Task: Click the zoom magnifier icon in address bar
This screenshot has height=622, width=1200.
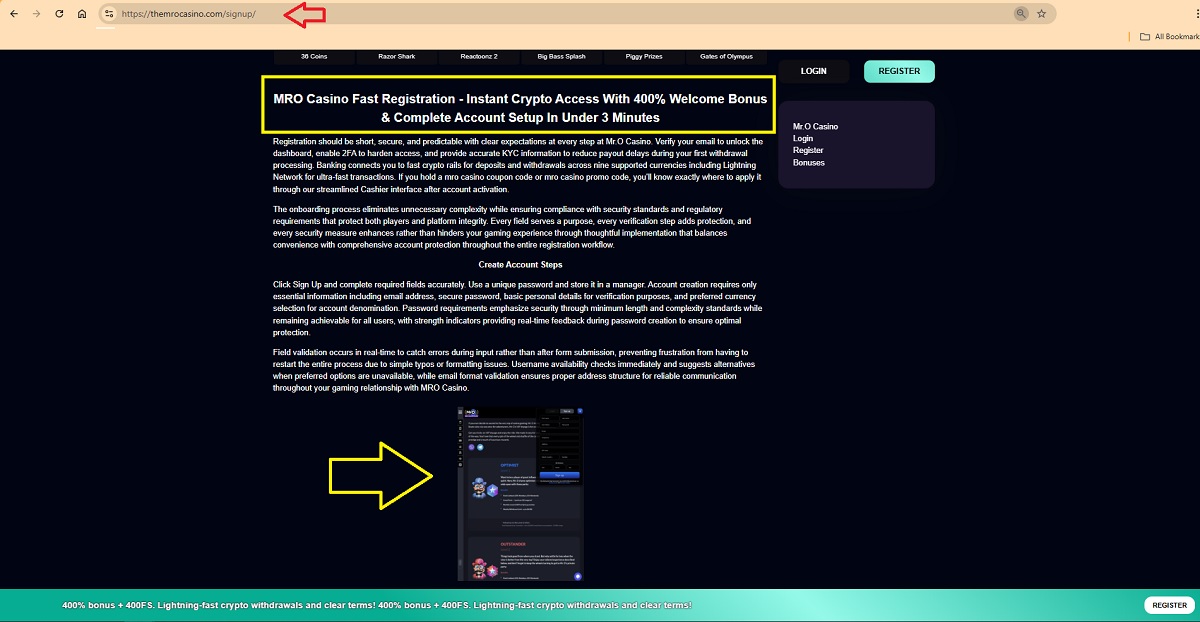Action: tap(1020, 14)
